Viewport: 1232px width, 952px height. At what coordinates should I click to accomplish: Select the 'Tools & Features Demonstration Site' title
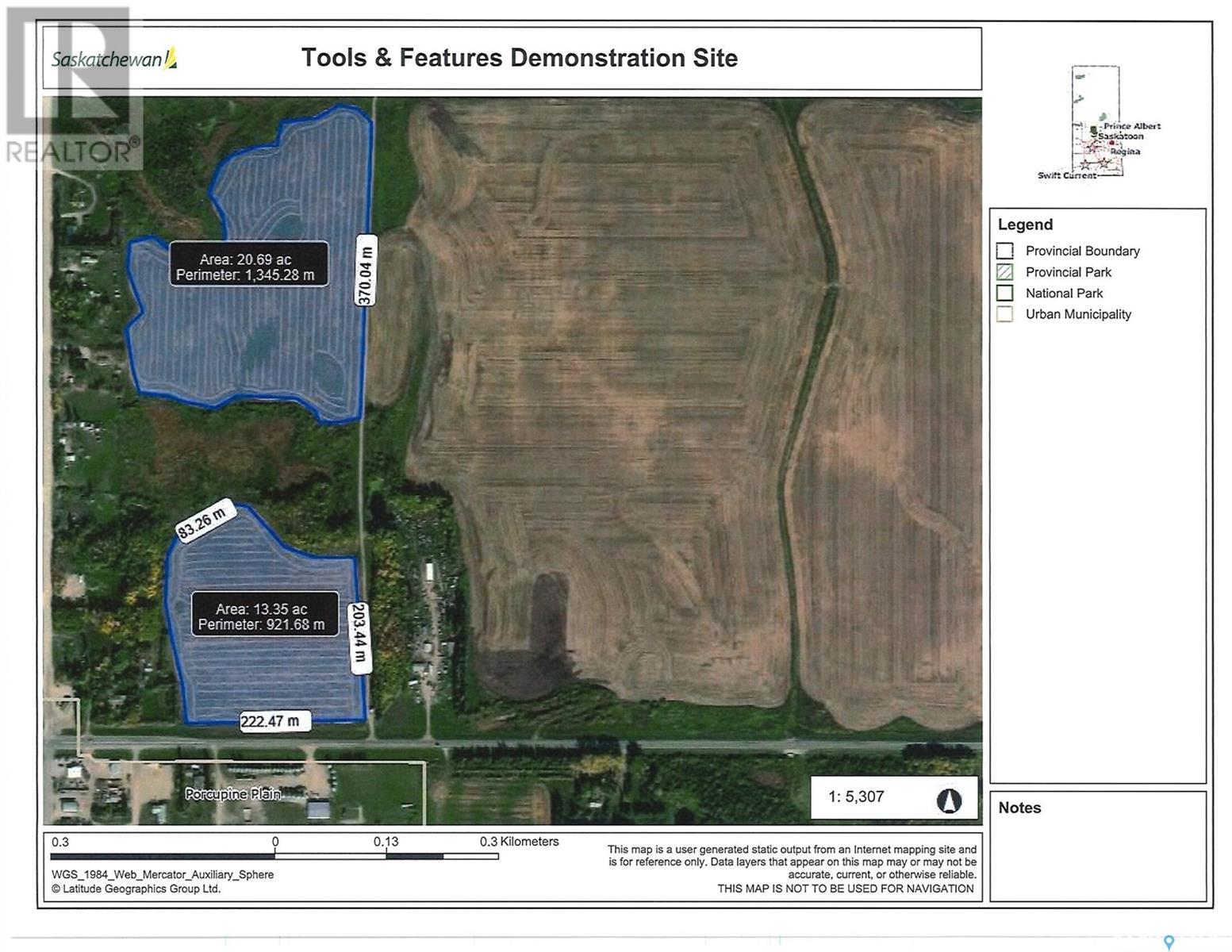(x=520, y=58)
